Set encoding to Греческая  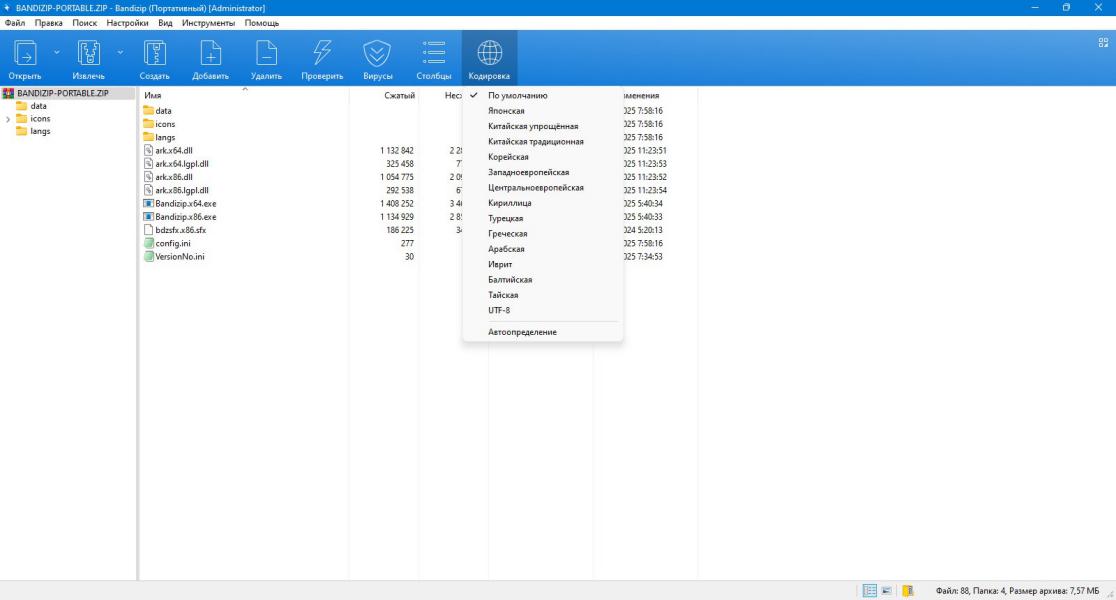click(x=542, y=233)
